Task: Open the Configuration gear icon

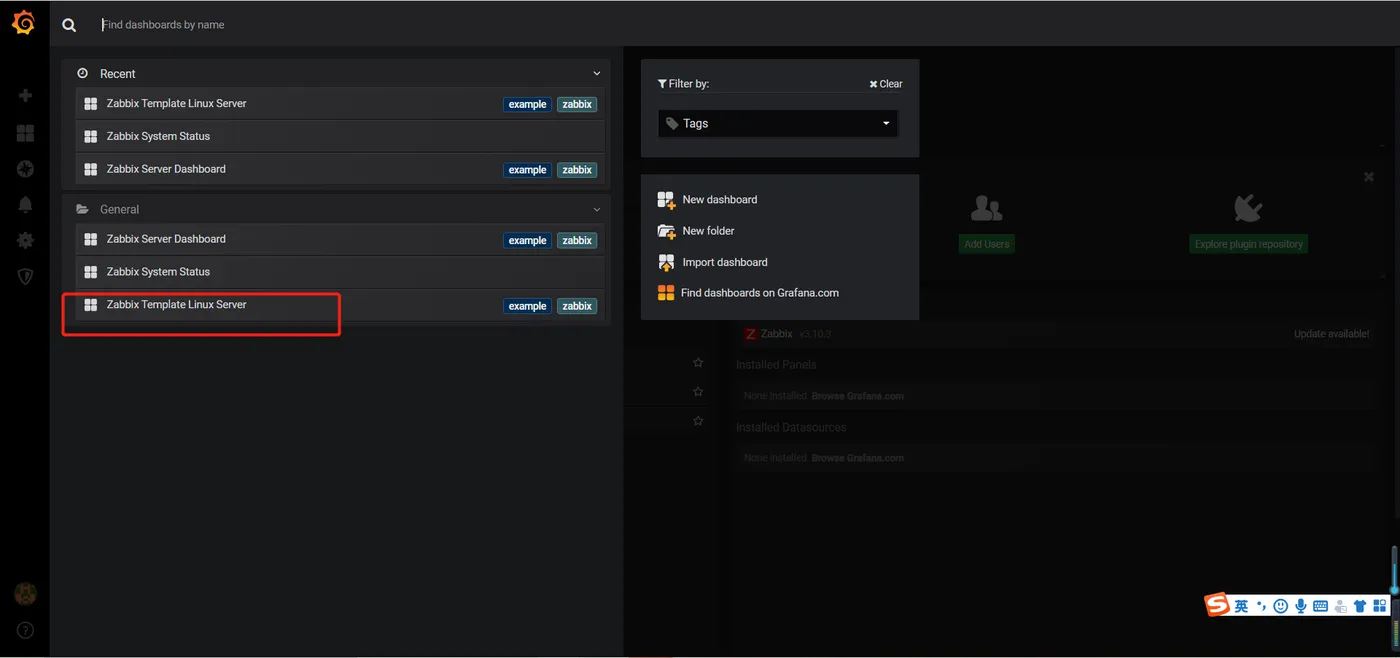Action: pyautogui.click(x=25, y=241)
